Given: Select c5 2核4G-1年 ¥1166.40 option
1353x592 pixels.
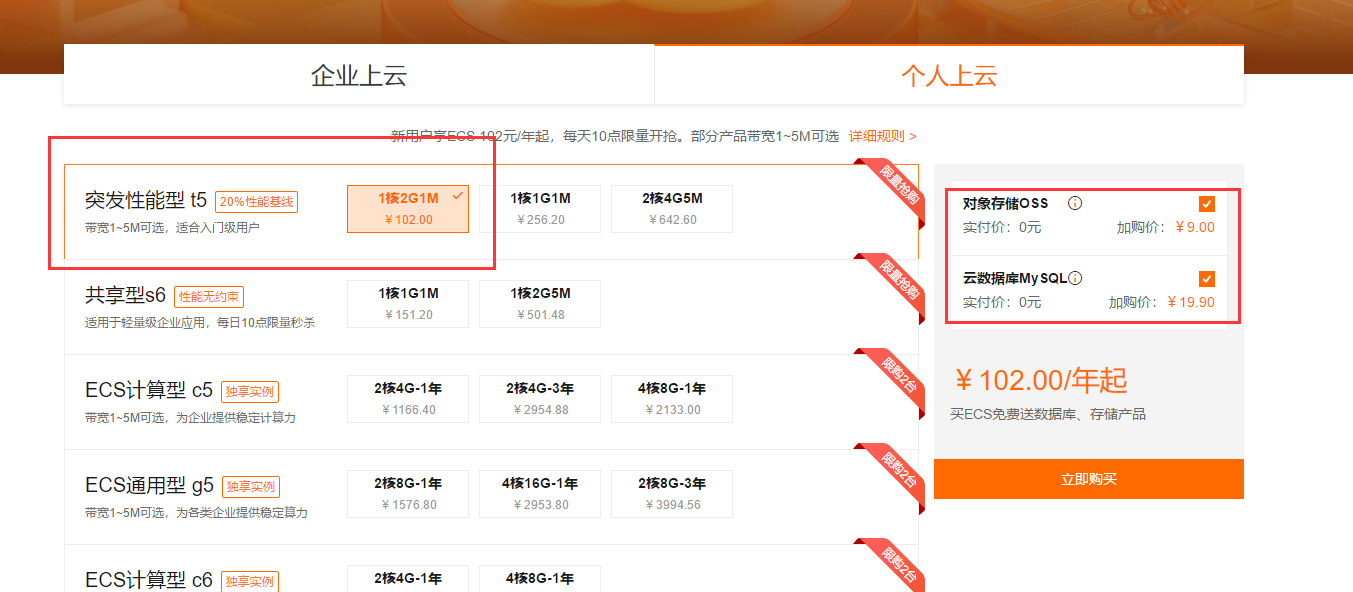Looking at the screenshot, I should click(408, 399).
